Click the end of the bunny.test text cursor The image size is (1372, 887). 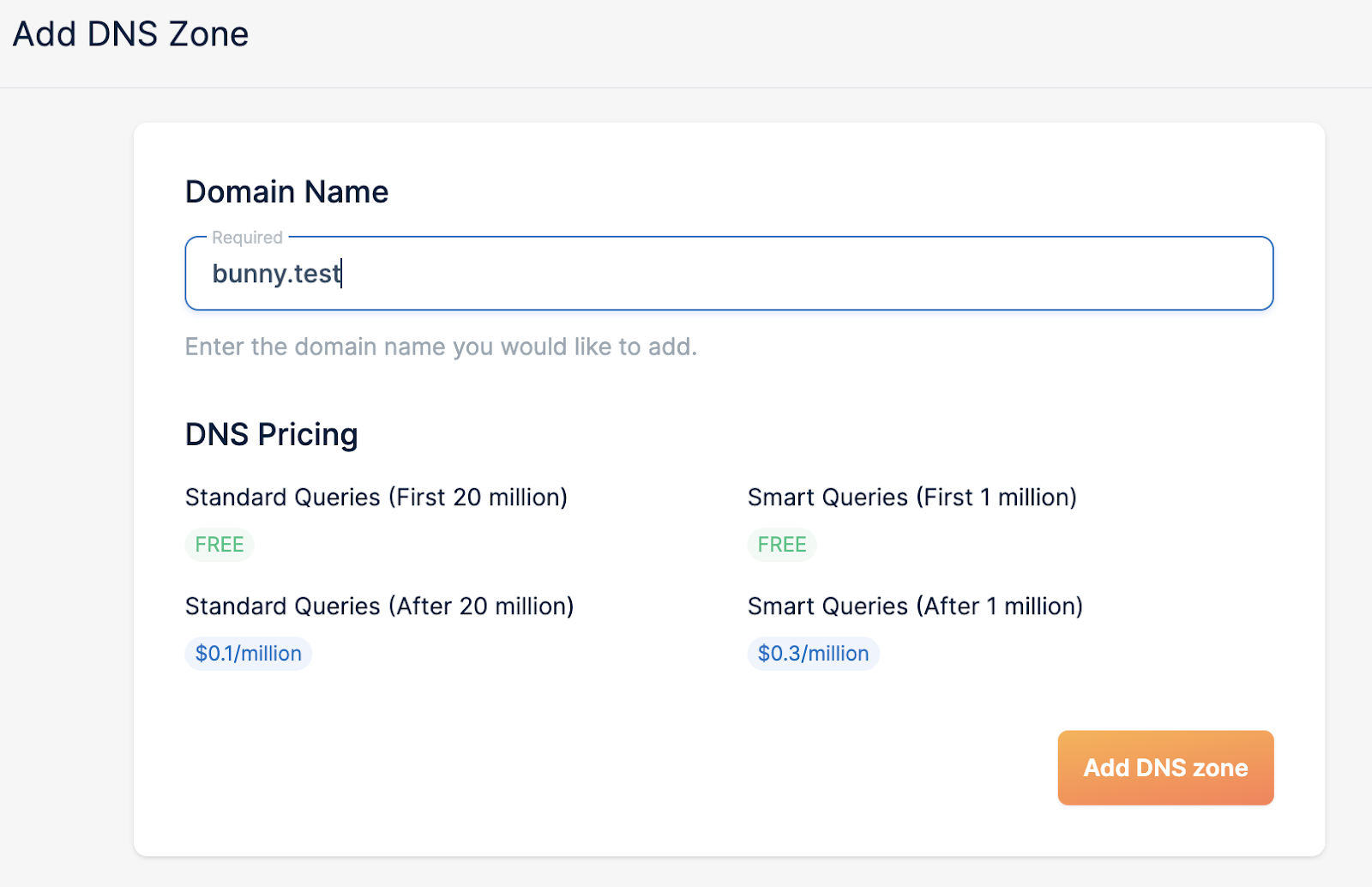(x=340, y=274)
